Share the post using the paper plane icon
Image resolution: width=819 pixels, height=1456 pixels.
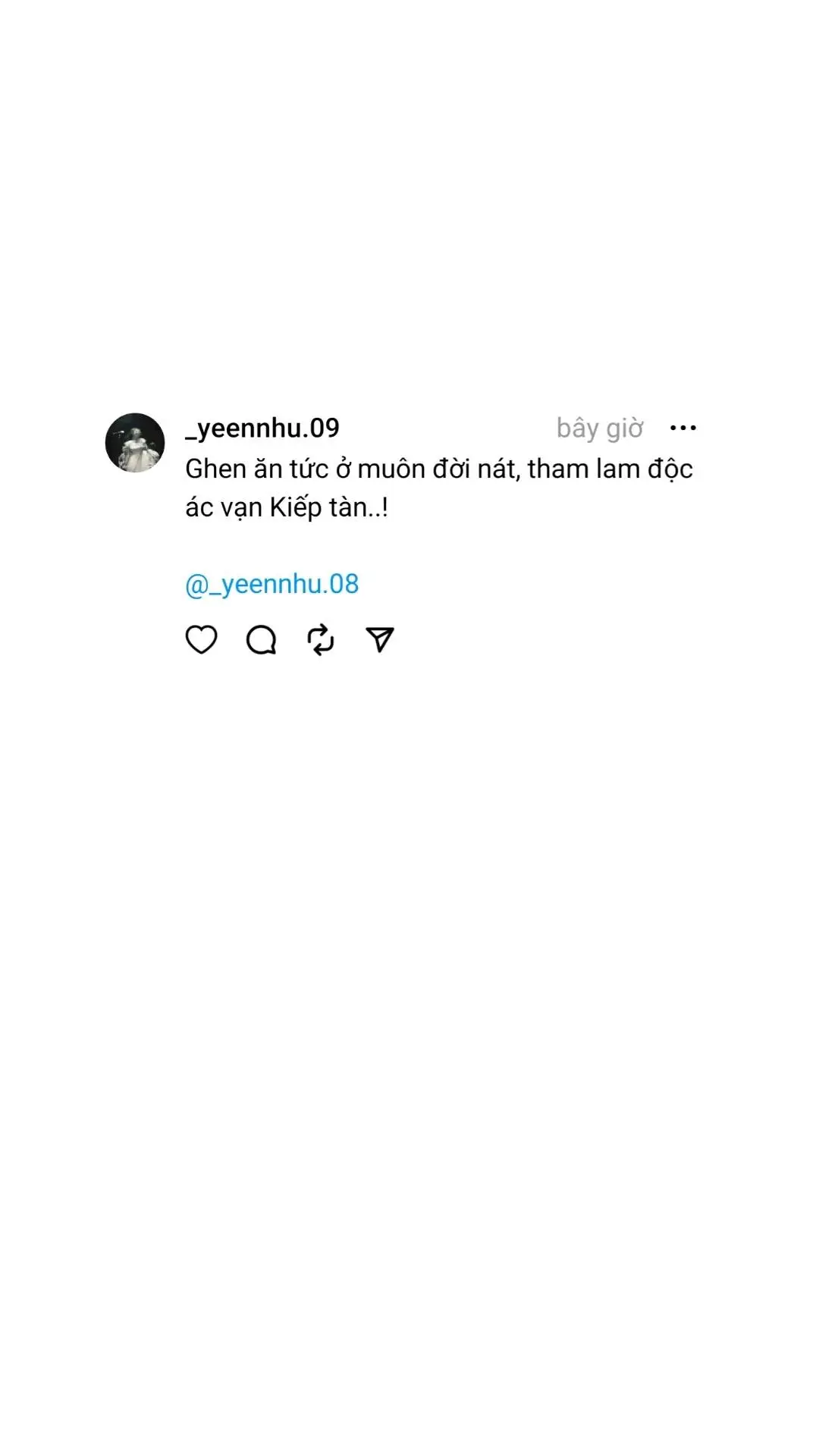(380, 639)
